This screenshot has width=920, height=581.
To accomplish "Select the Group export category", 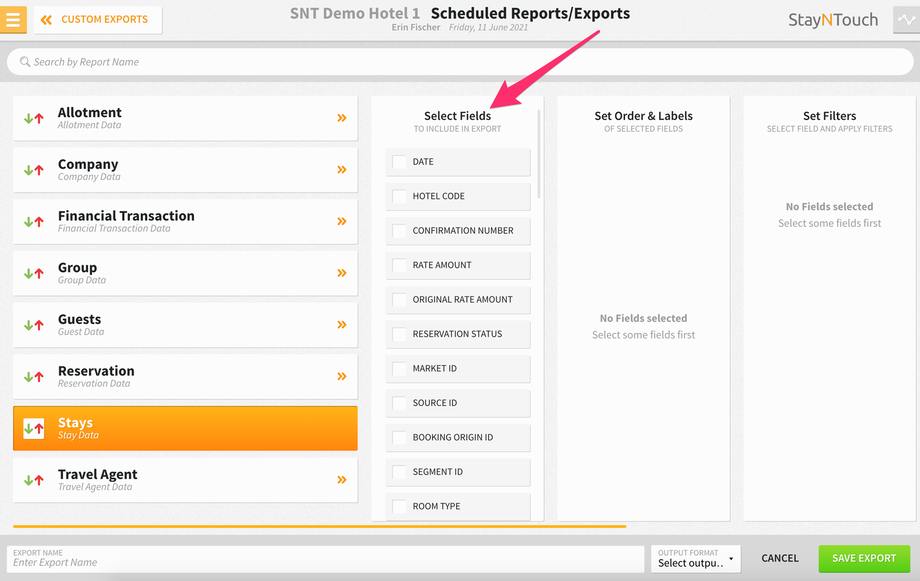I will coord(185,273).
